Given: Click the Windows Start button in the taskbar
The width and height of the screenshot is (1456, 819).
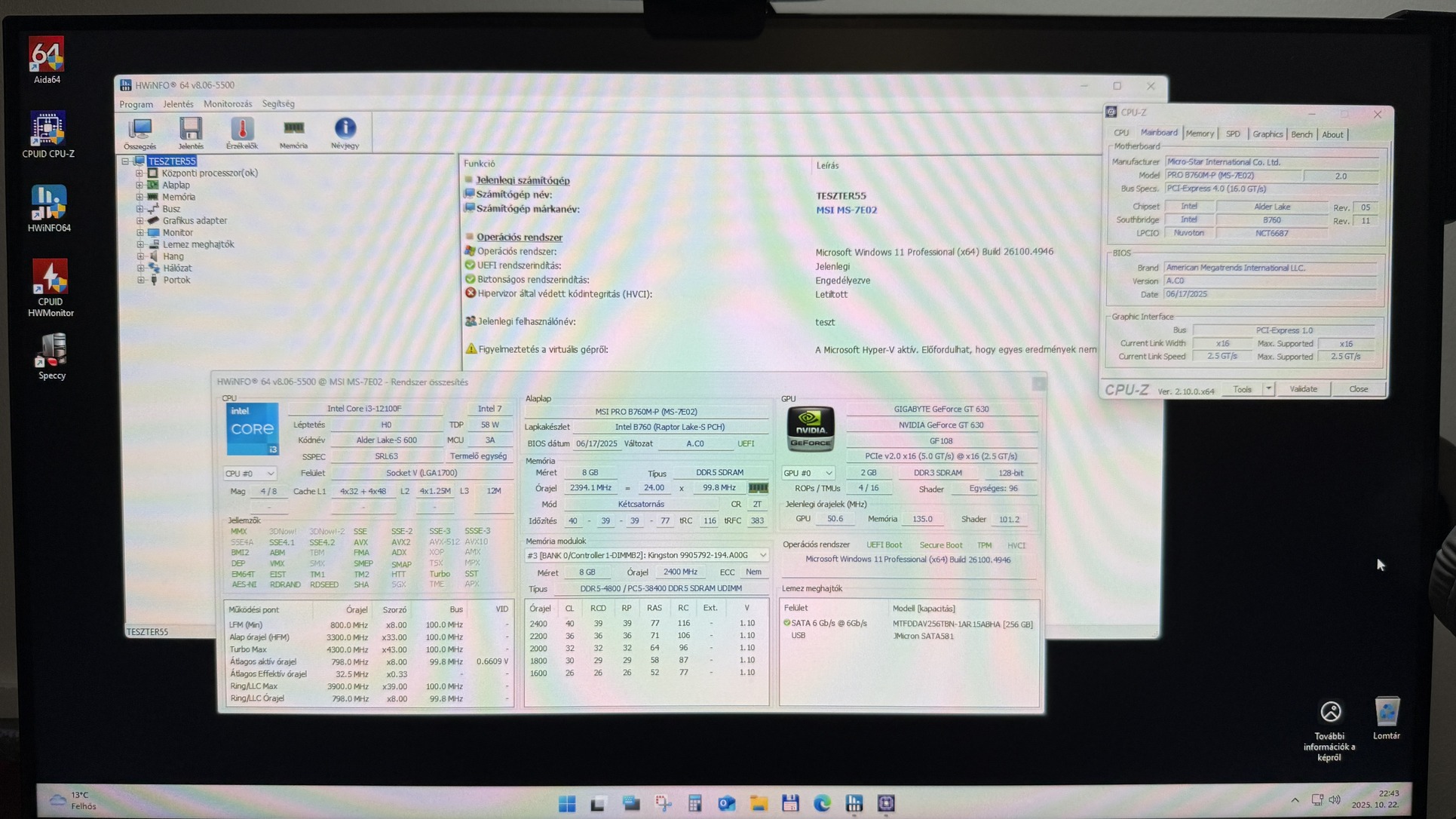Looking at the screenshot, I should point(567,804).
